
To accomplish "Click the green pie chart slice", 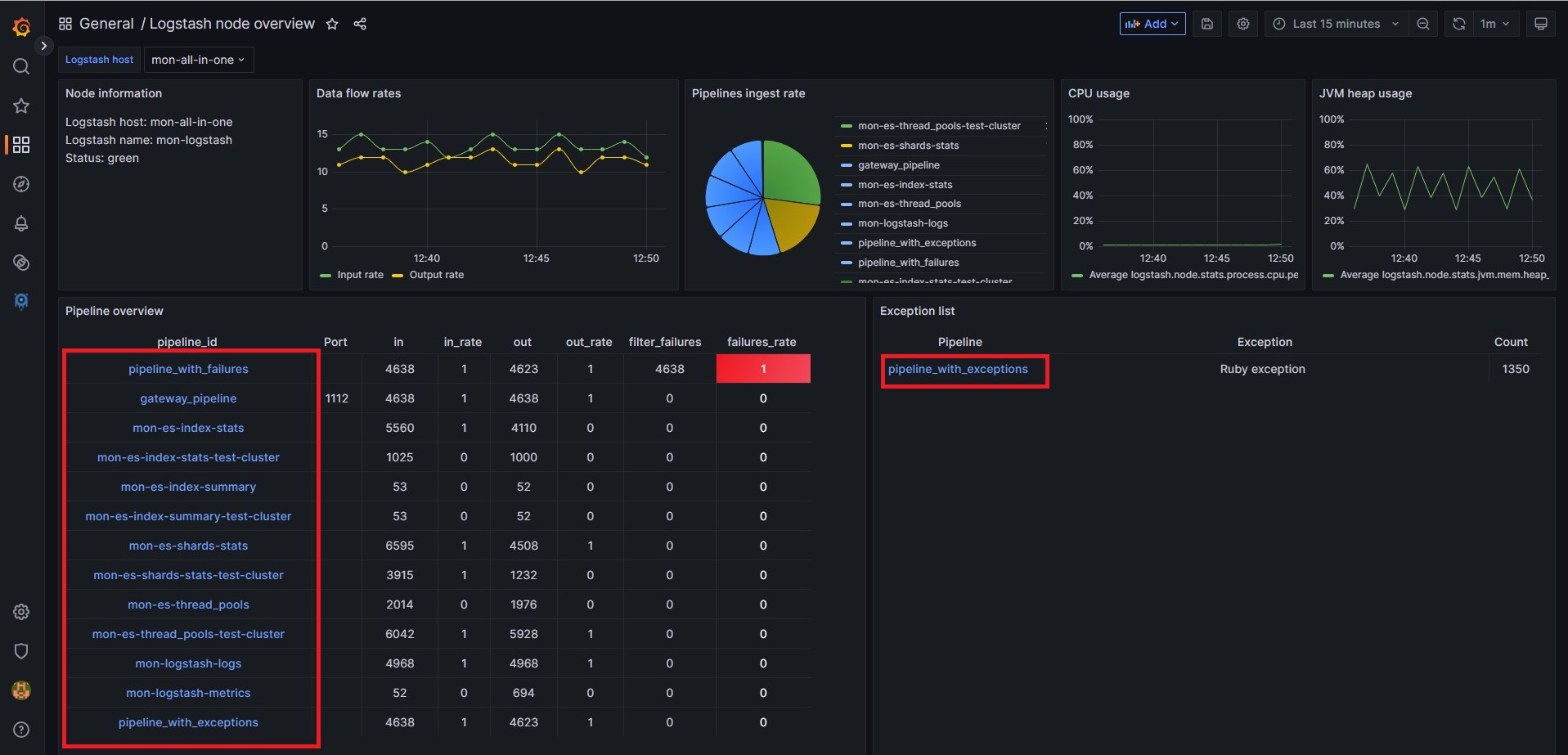I will (x=789, y=173).
